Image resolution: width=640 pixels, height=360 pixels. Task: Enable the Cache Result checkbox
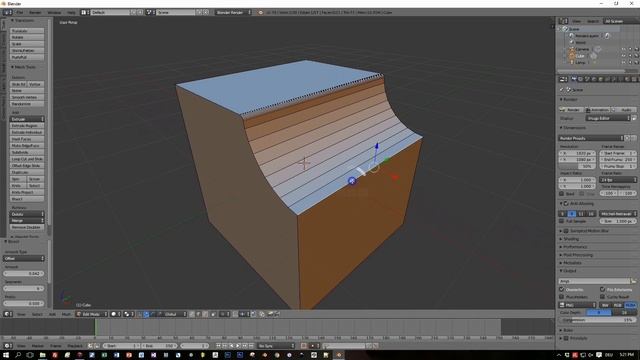[x=602, y=297]
